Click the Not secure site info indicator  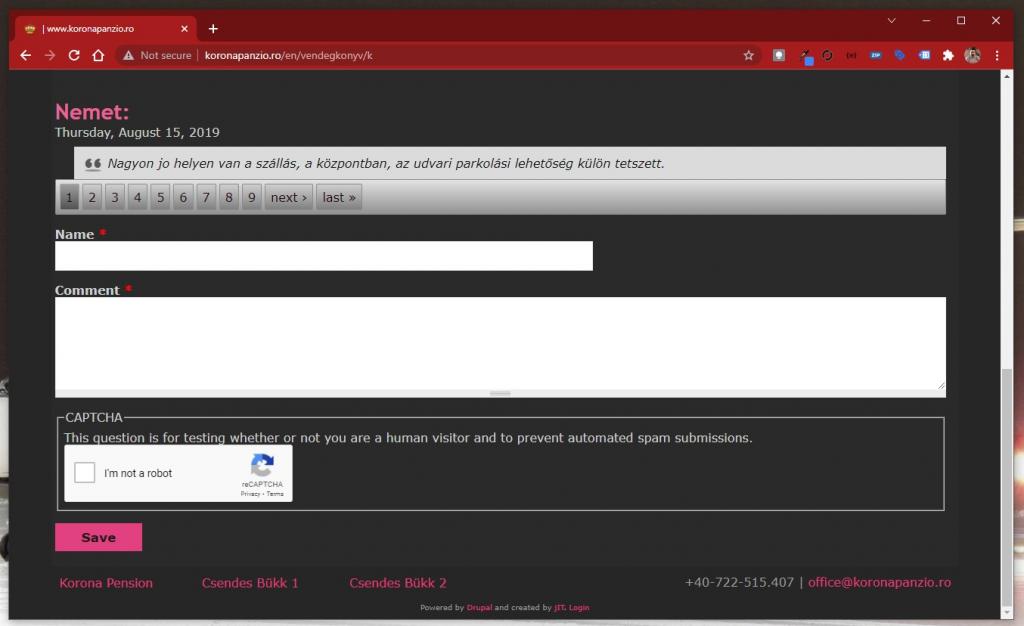157,56
